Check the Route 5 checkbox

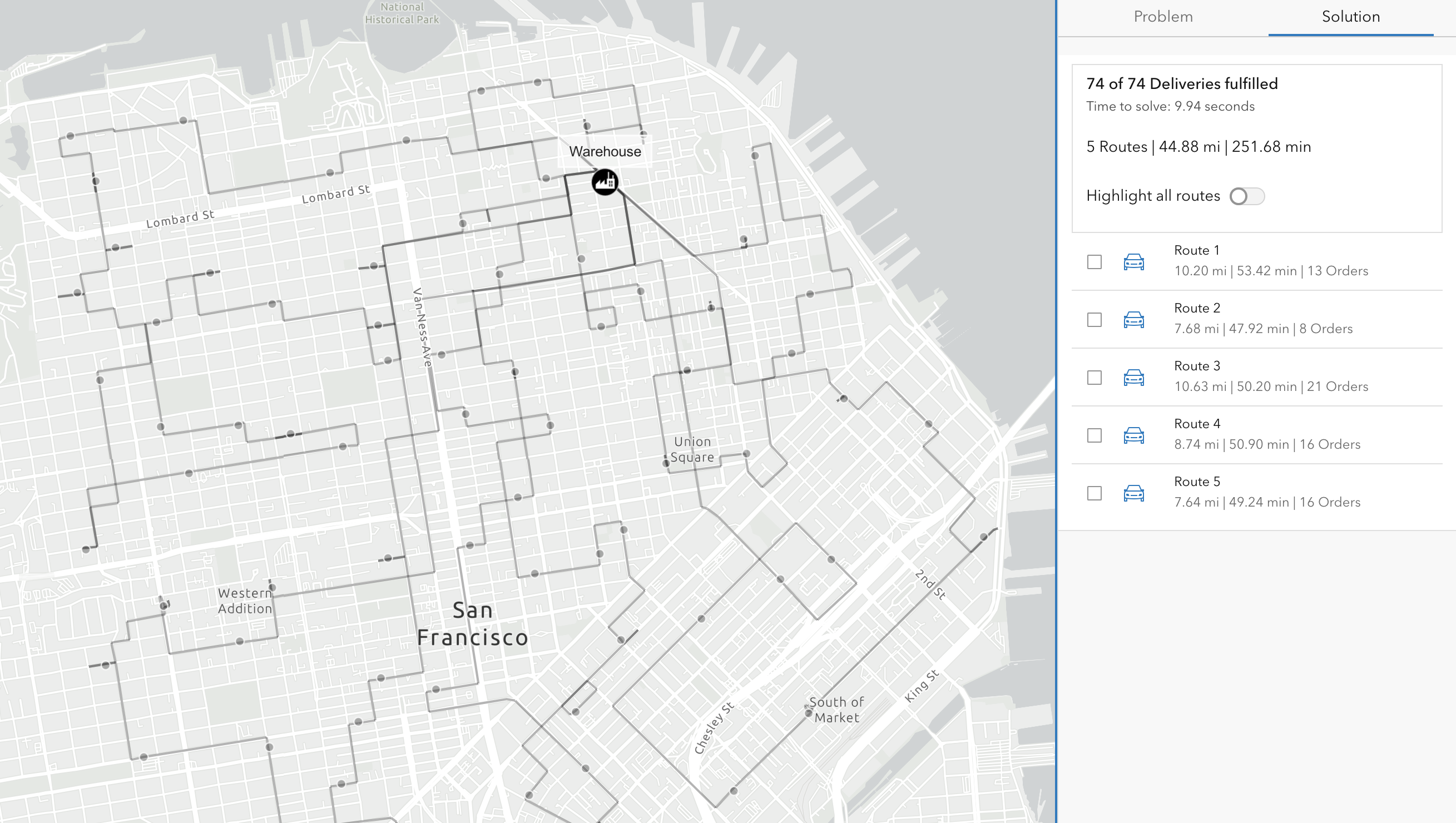[1096, 492]
